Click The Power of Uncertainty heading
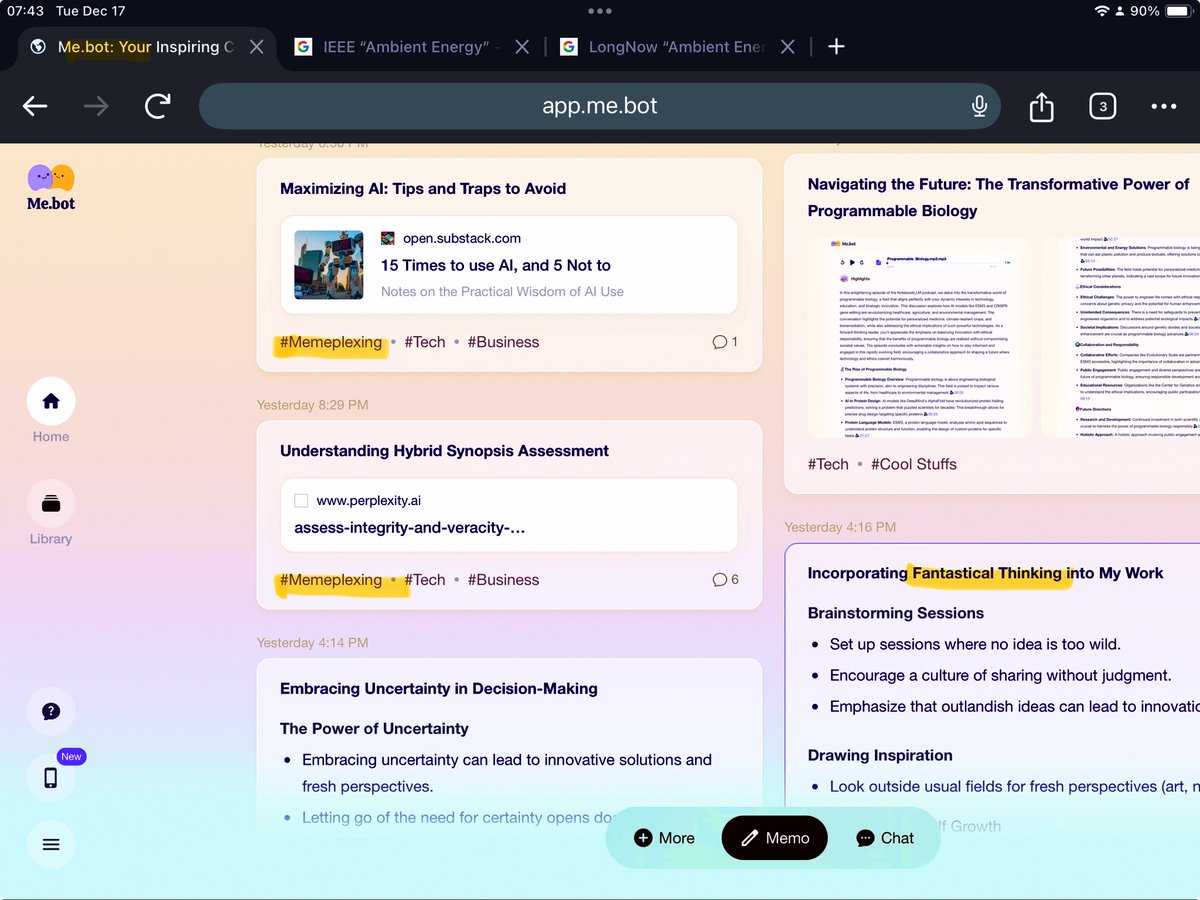The width and height of the screenshot is (1200, 900). pyautogui.click(x=374, y=729)
